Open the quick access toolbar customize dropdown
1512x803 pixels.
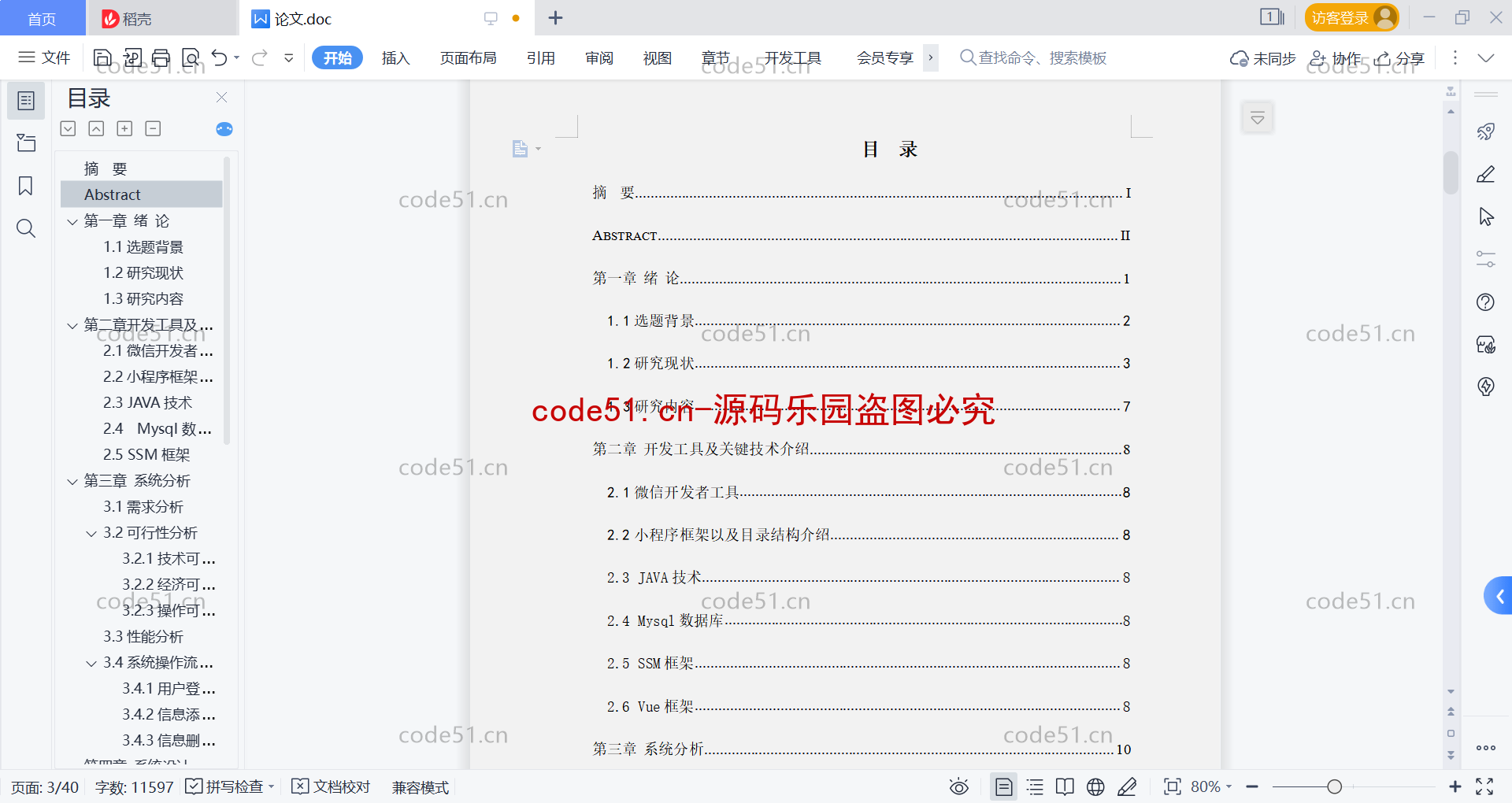289,57
